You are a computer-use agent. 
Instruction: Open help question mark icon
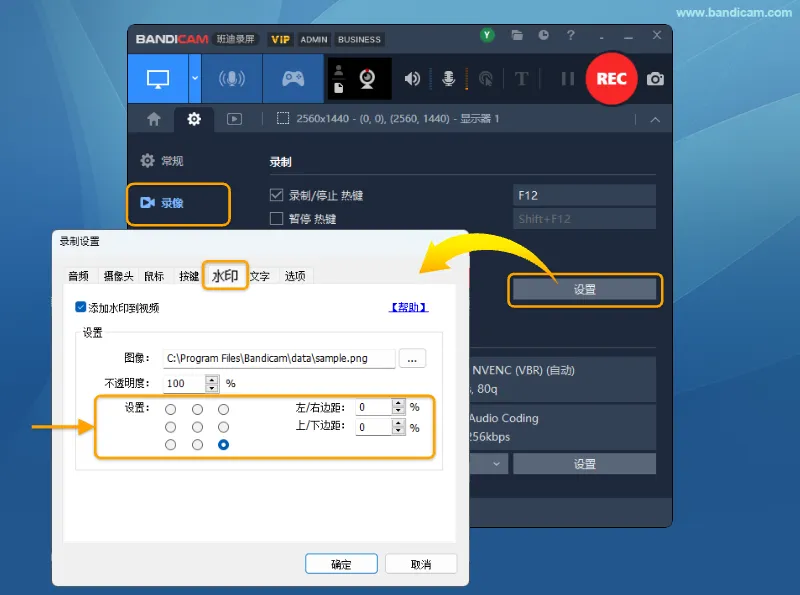point(570,35)
